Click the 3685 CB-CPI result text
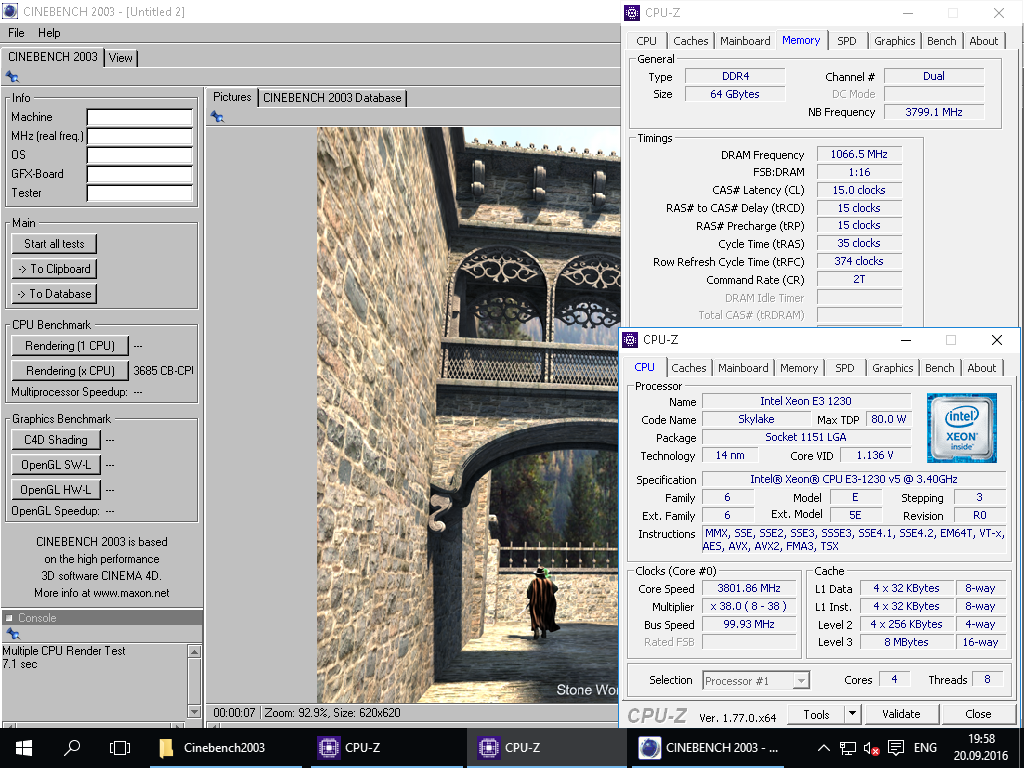 [163, 370]
